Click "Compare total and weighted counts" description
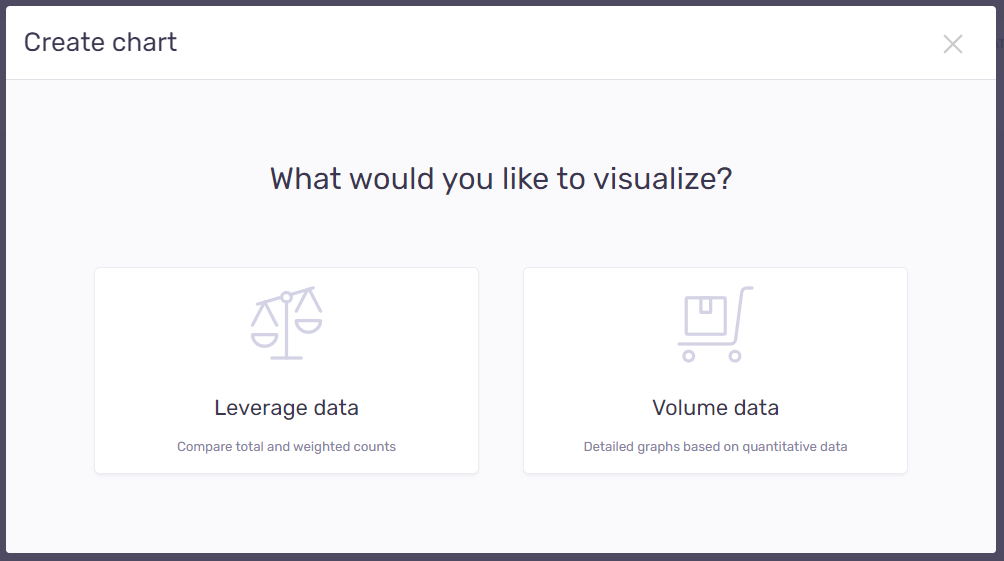Screen dimensions: 1004x561 (x=286, y=447)
